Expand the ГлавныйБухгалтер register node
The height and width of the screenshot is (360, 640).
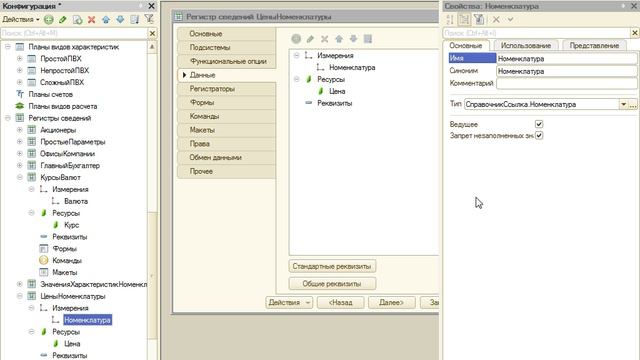pyautogui.click(x=19, y=165)
